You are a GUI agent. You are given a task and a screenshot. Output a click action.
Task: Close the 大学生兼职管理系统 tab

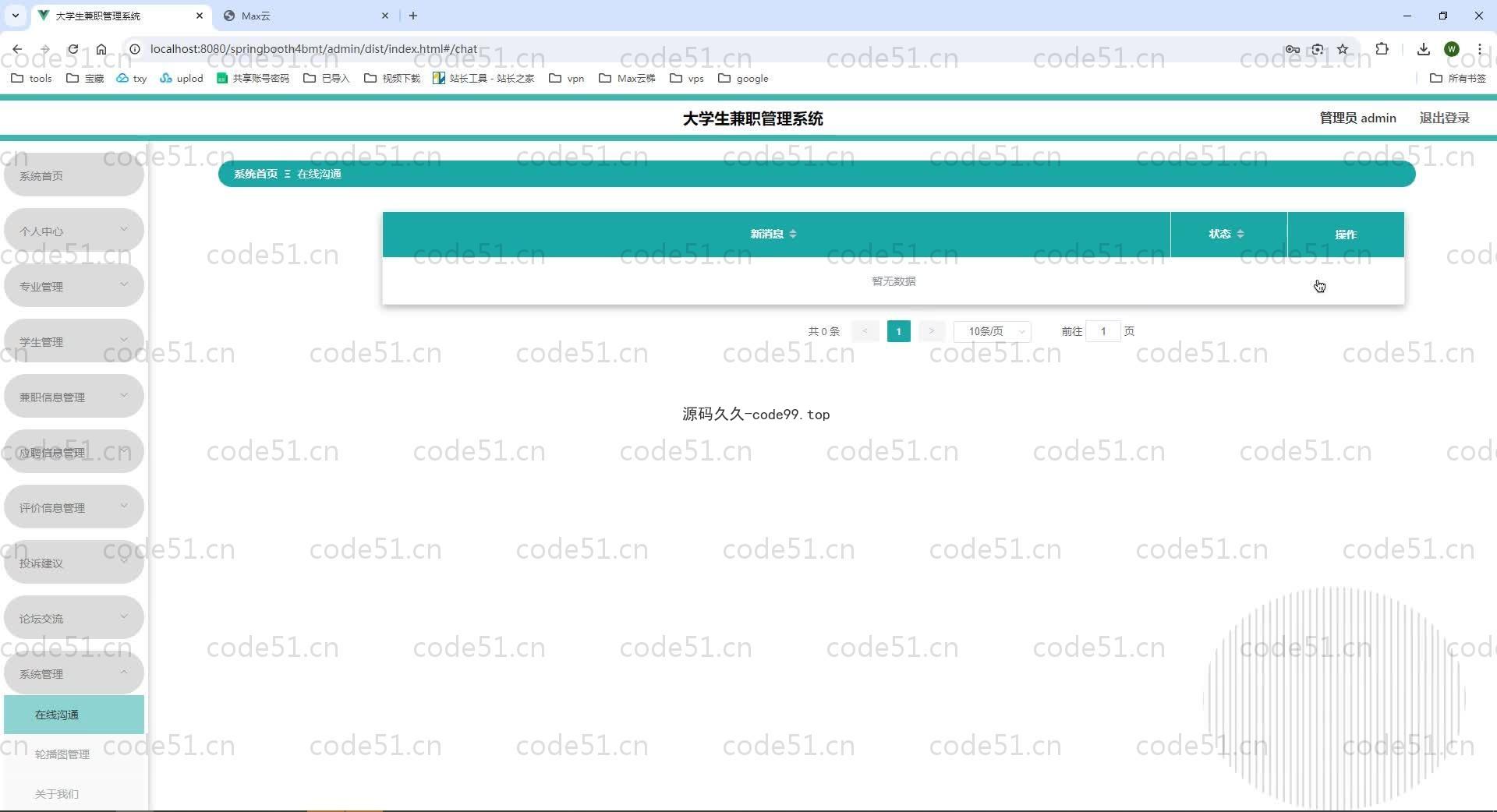point(200,16)
